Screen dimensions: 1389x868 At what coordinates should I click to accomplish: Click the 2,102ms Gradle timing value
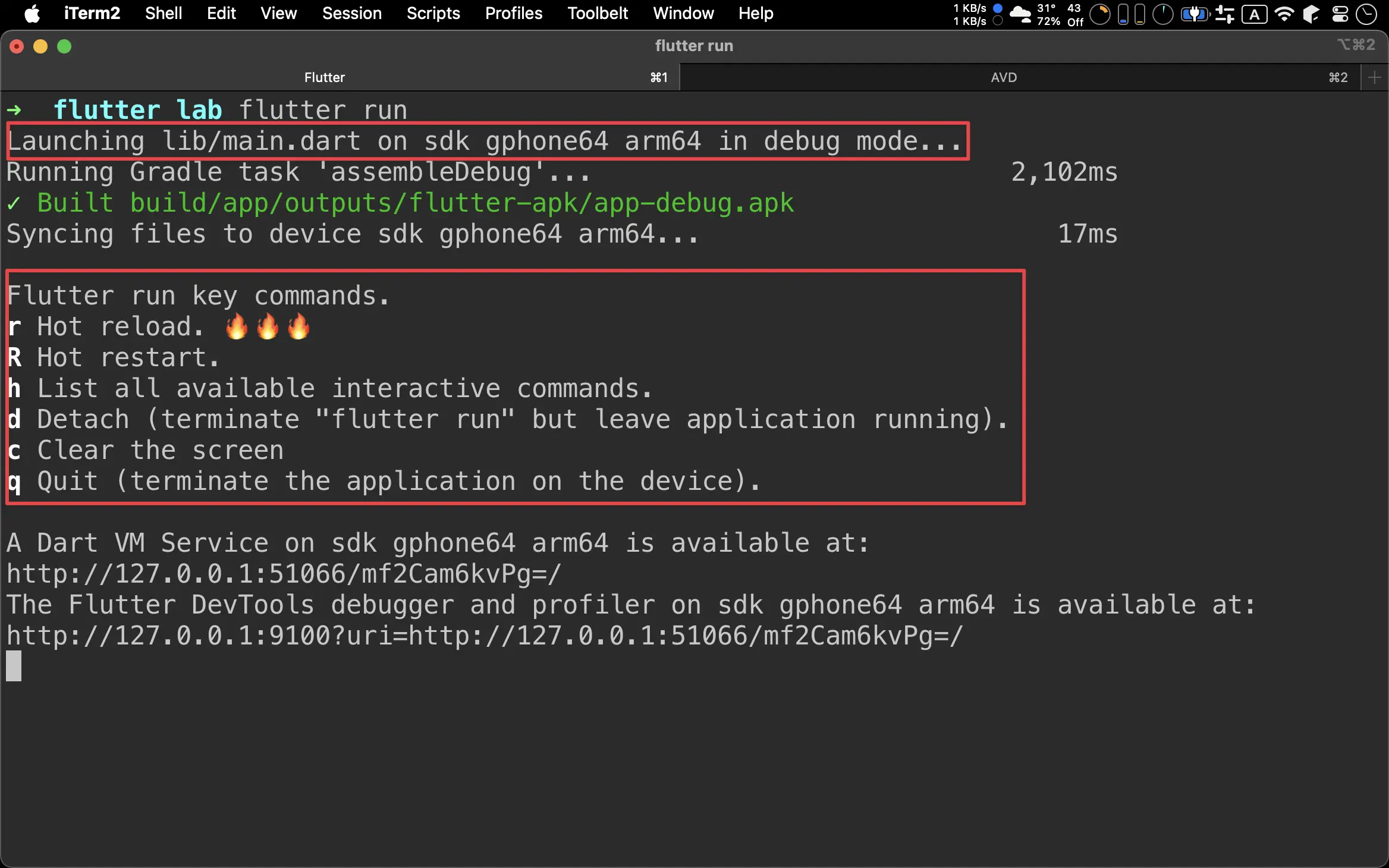tap(1064, 172)
